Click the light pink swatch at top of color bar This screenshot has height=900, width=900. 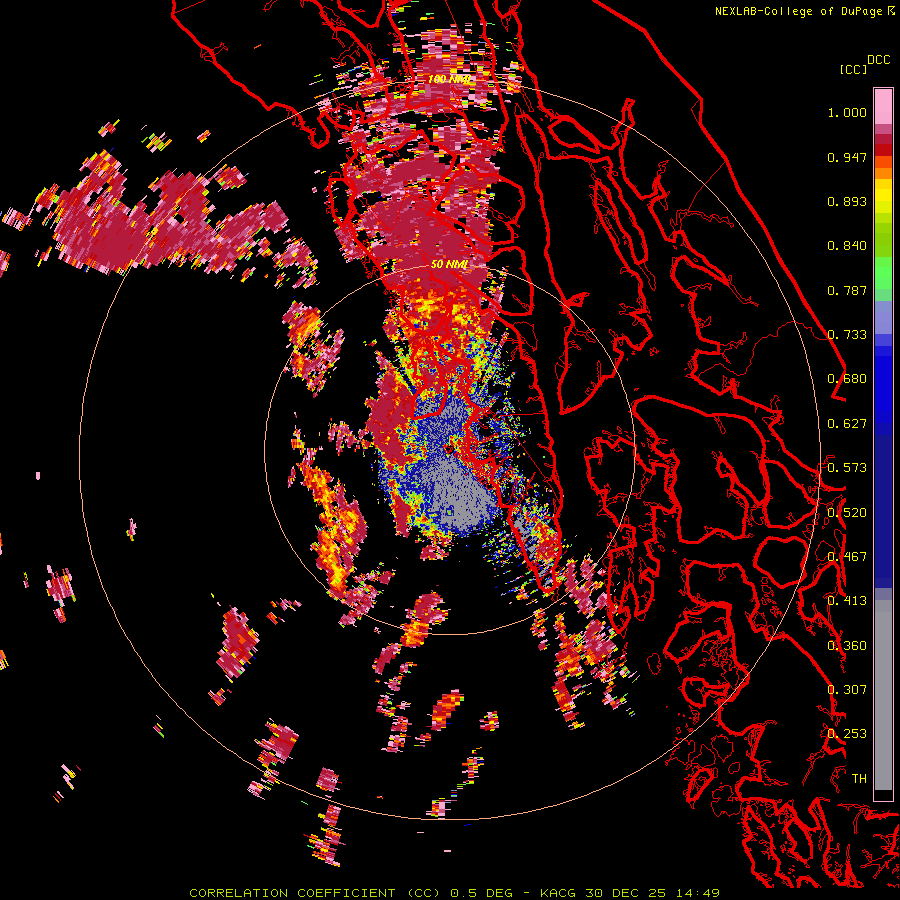883,107
